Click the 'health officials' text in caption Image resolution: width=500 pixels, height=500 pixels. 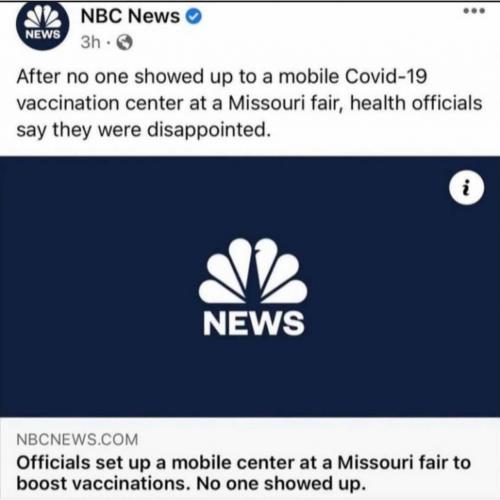[416, 103]
